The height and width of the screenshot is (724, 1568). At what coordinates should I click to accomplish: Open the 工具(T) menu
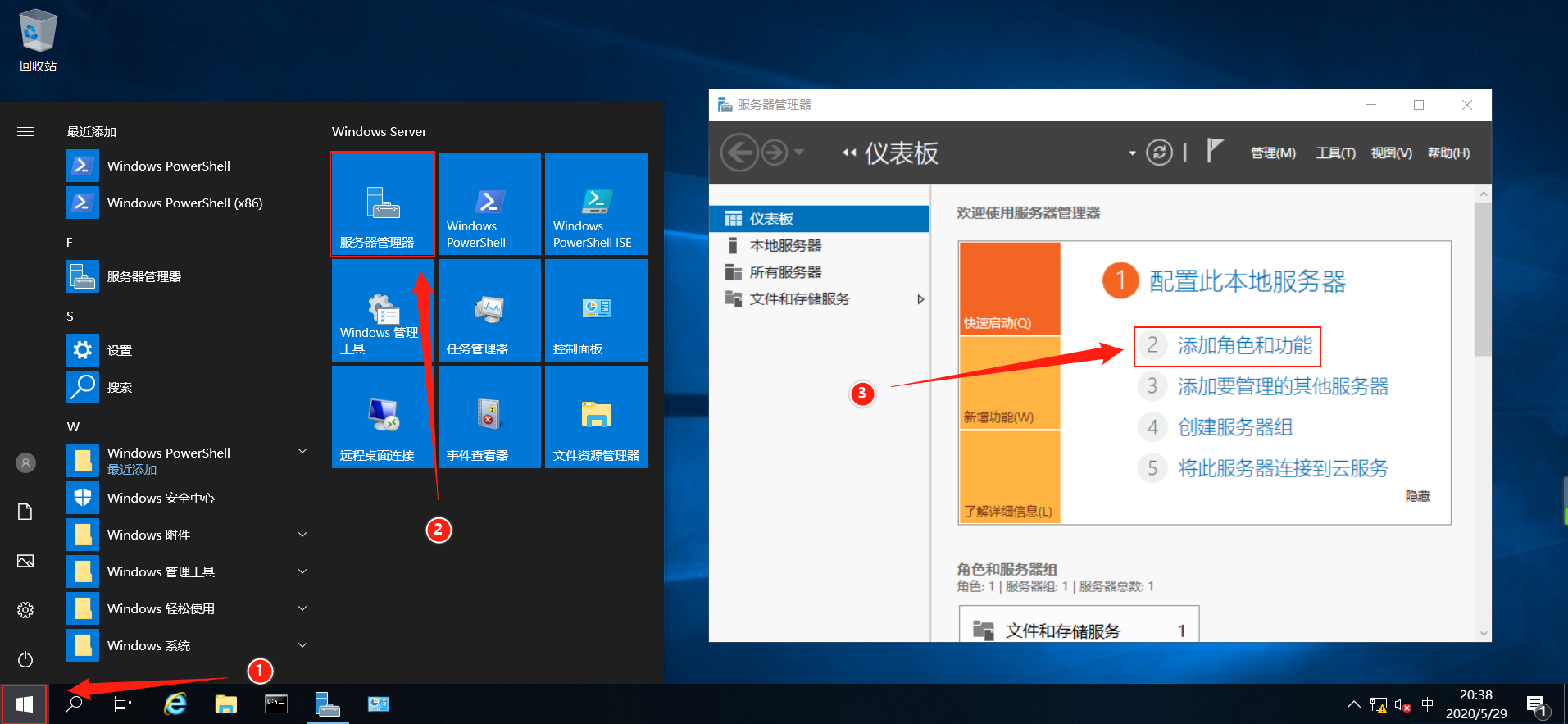click(x=1335, y=153)
